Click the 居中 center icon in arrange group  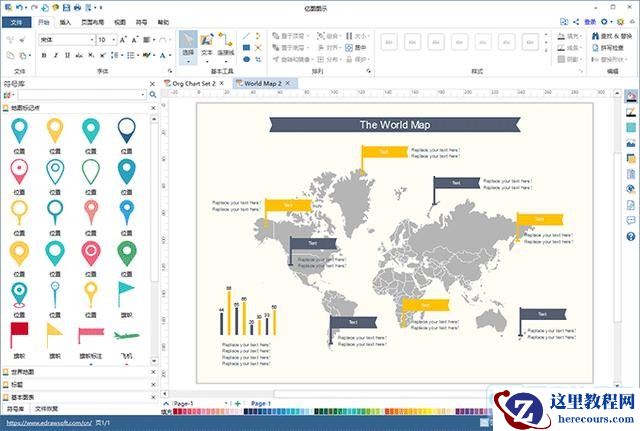[356, 48]
